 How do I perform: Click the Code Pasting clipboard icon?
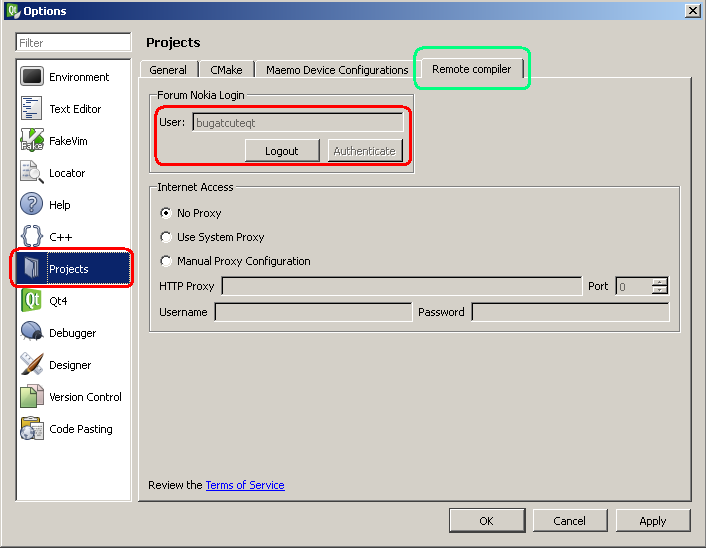tap(32, 428)
